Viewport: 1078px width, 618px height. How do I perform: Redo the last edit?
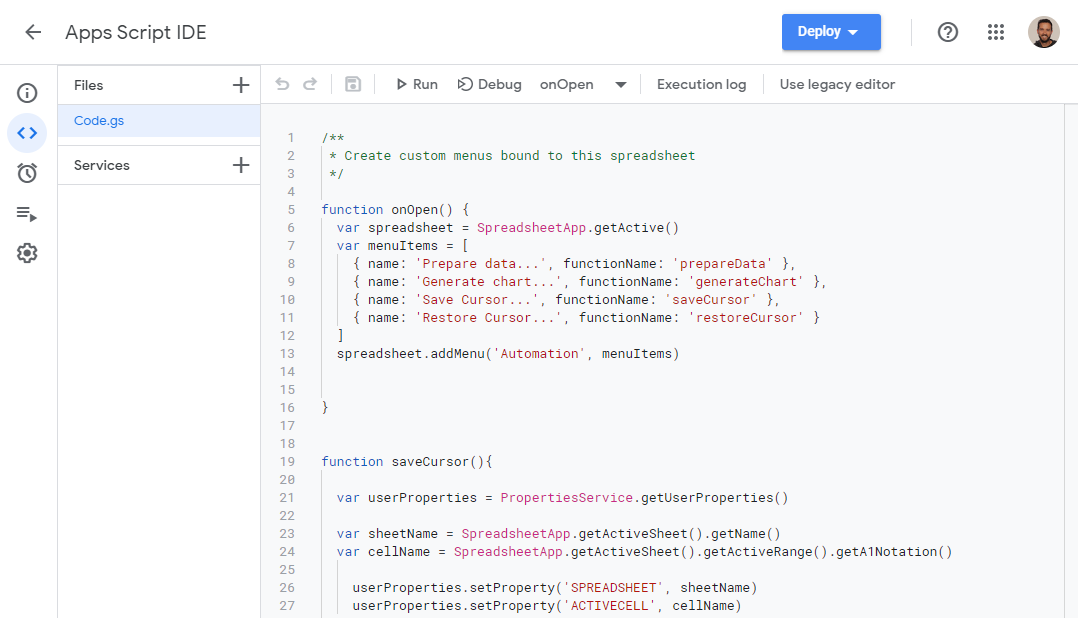[x=310, y=84]
